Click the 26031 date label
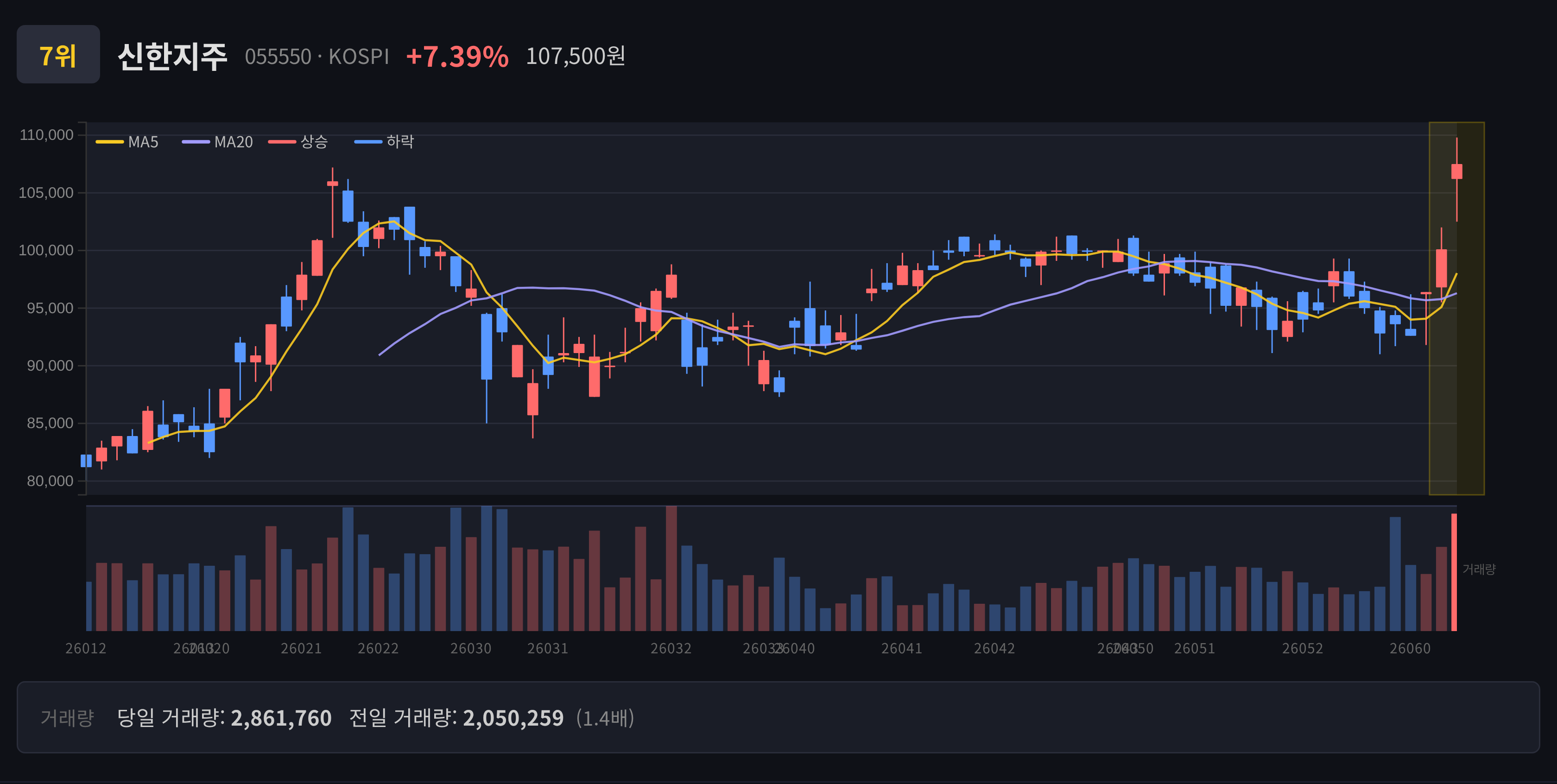This screenshot has width=1557, height=784. coord(548,649)
